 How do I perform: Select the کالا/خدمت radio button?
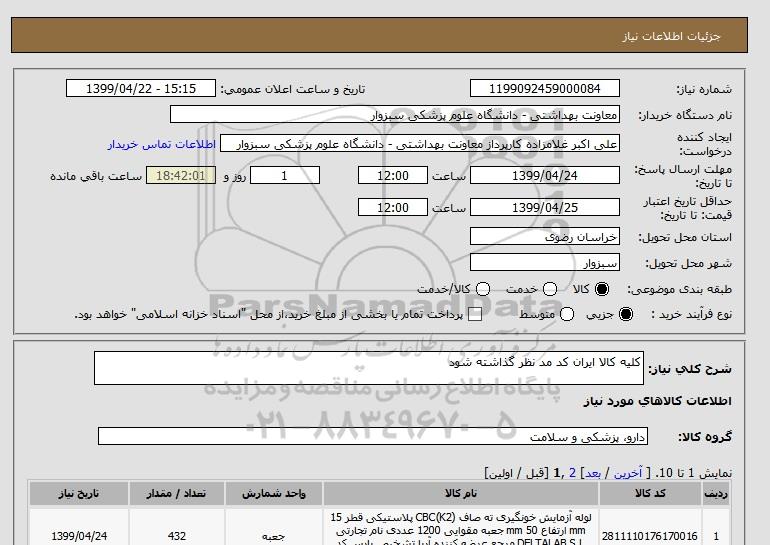[483, 289]
